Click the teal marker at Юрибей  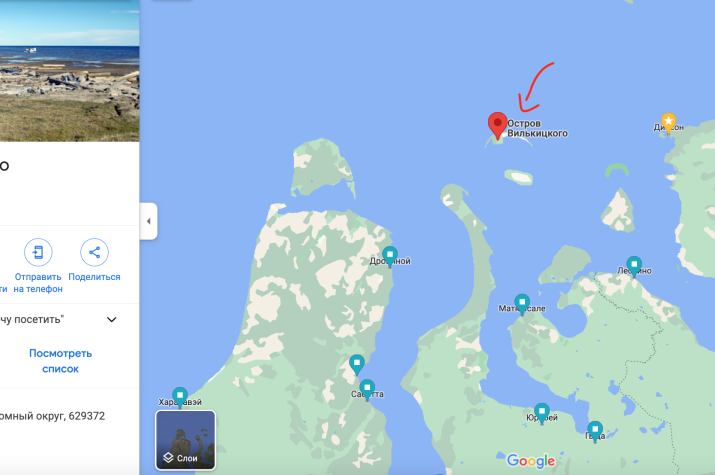[542, 413]
